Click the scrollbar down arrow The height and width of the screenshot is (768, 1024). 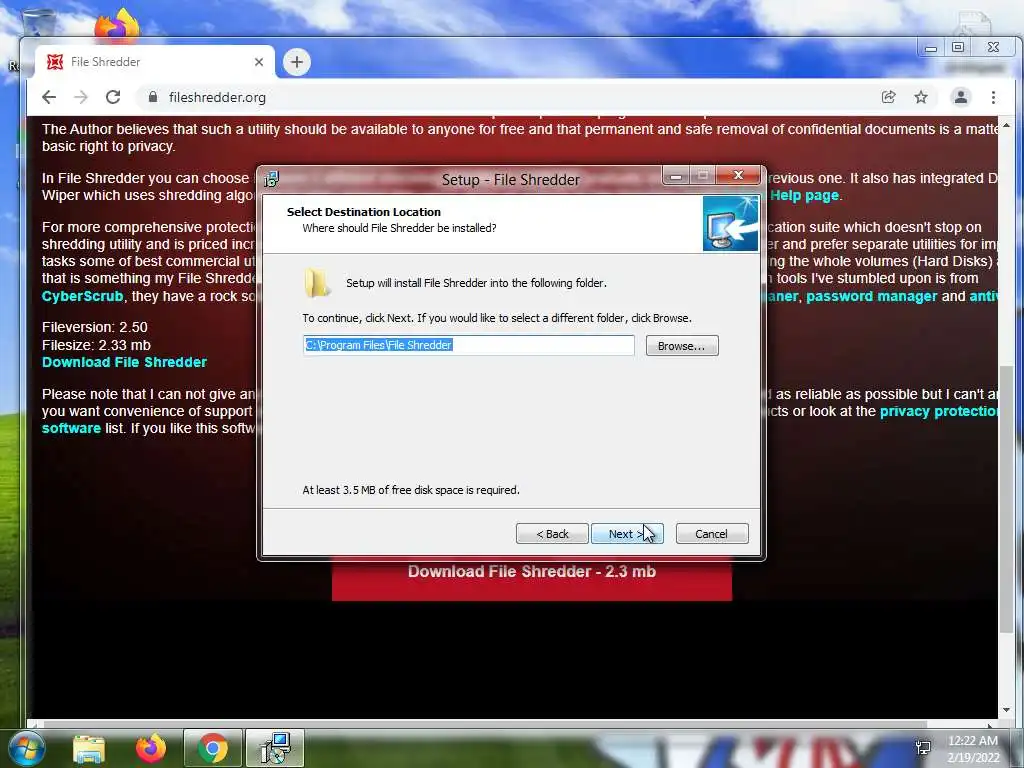coord(1006,710)
